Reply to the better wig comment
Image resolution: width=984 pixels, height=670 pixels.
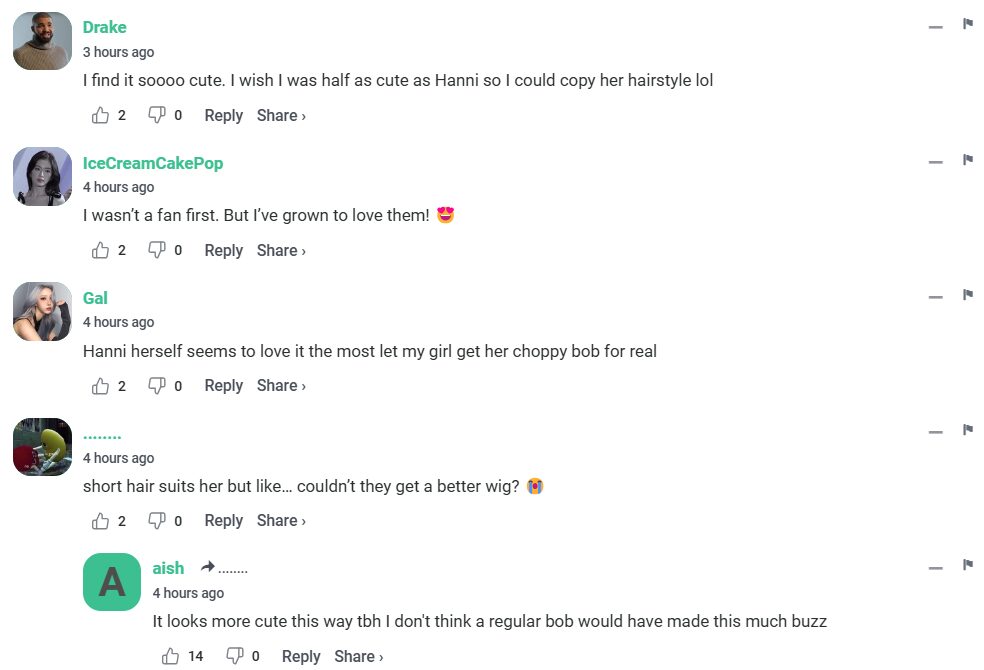pos(223,521)
